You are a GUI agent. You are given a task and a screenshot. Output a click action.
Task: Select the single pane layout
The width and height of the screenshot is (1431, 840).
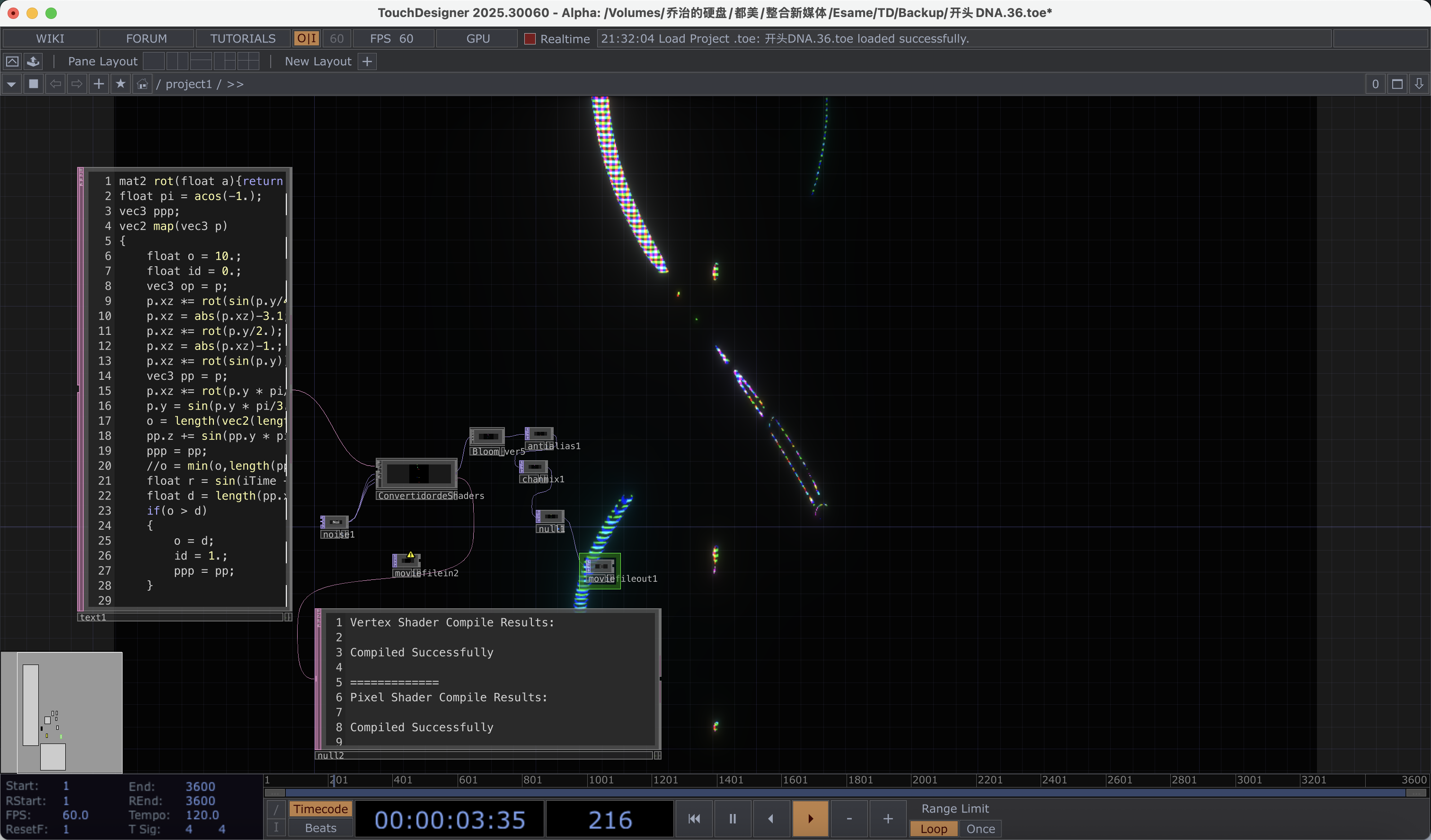[154, 61]
